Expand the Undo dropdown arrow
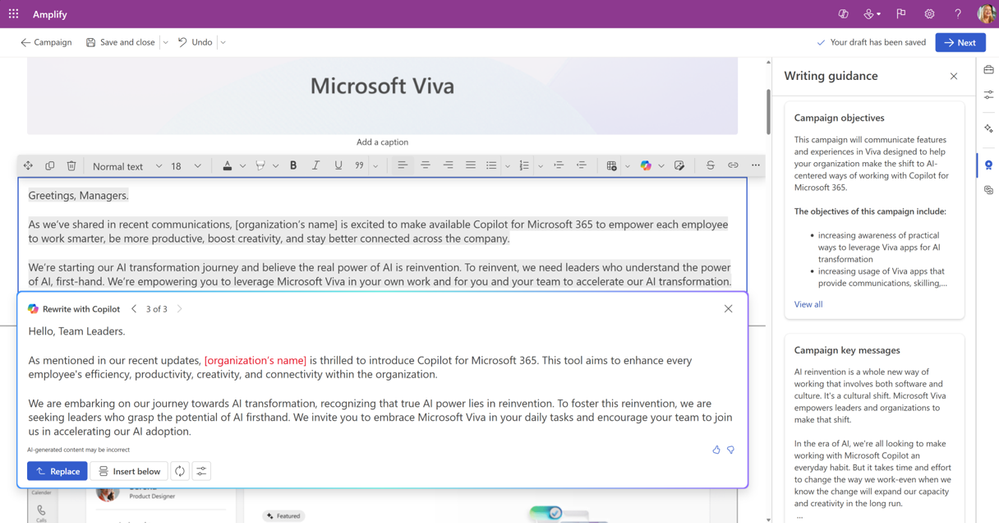The height and width of the screenshot is (523, 999). pyautogui.click(x=223, y=43)
